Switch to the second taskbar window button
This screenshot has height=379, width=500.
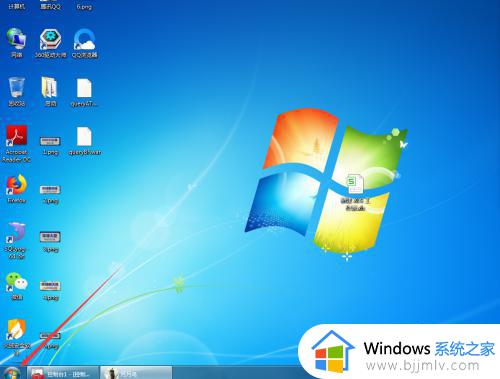[136, 373]
